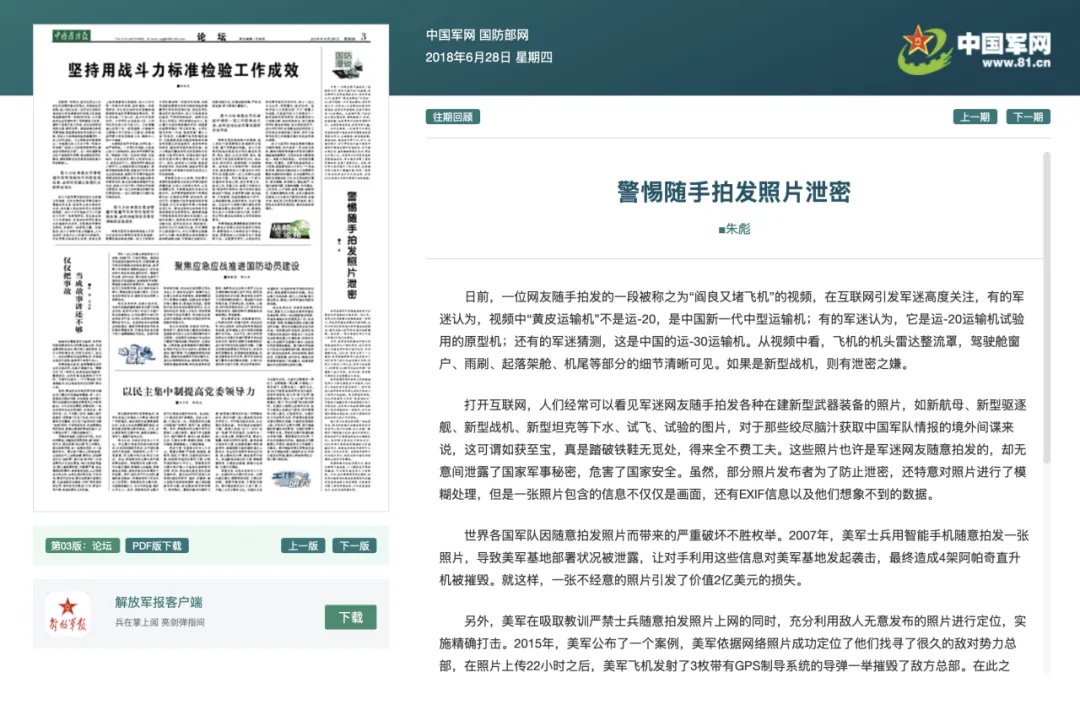Click the www.81.cn site address

(x=1016, y=63)
